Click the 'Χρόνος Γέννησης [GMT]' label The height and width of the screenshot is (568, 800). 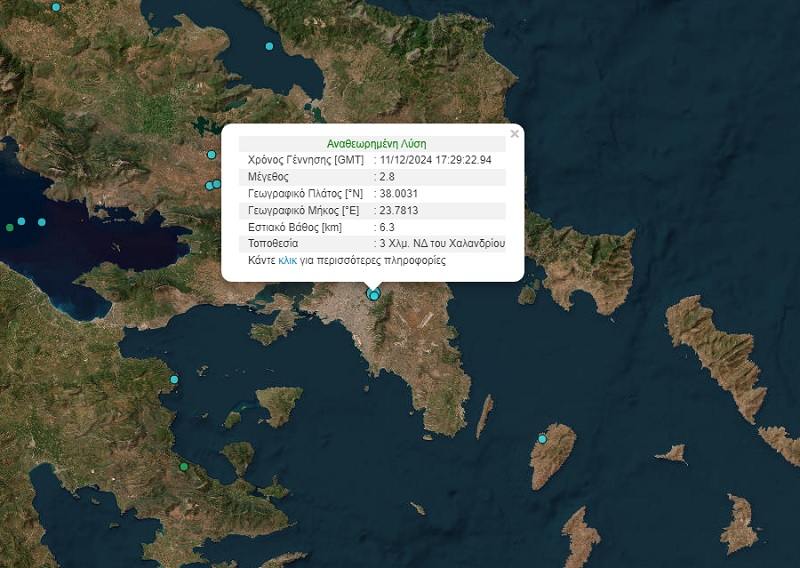tap(306, 160)
